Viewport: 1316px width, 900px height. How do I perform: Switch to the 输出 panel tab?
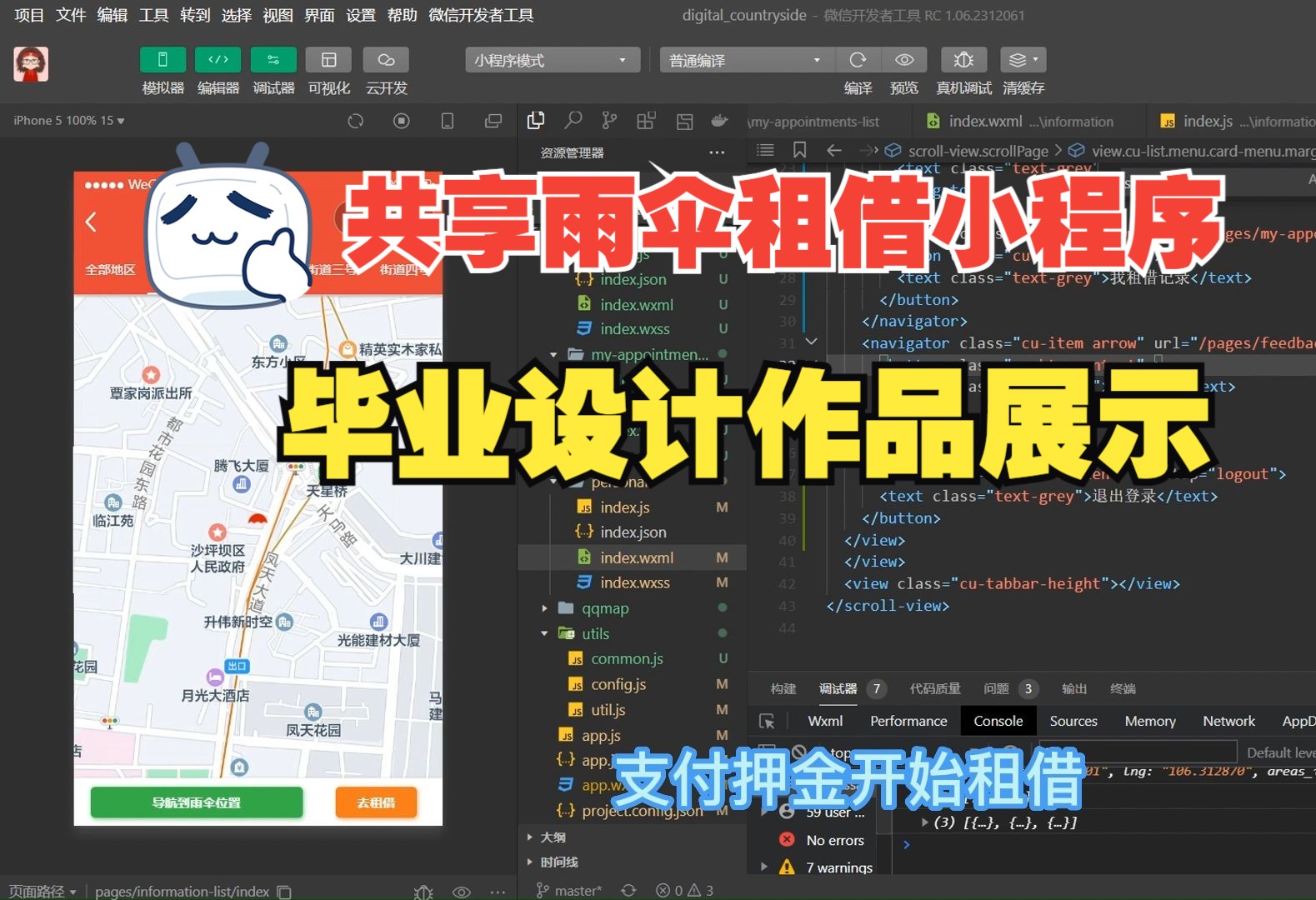[x=1074, y=688]
